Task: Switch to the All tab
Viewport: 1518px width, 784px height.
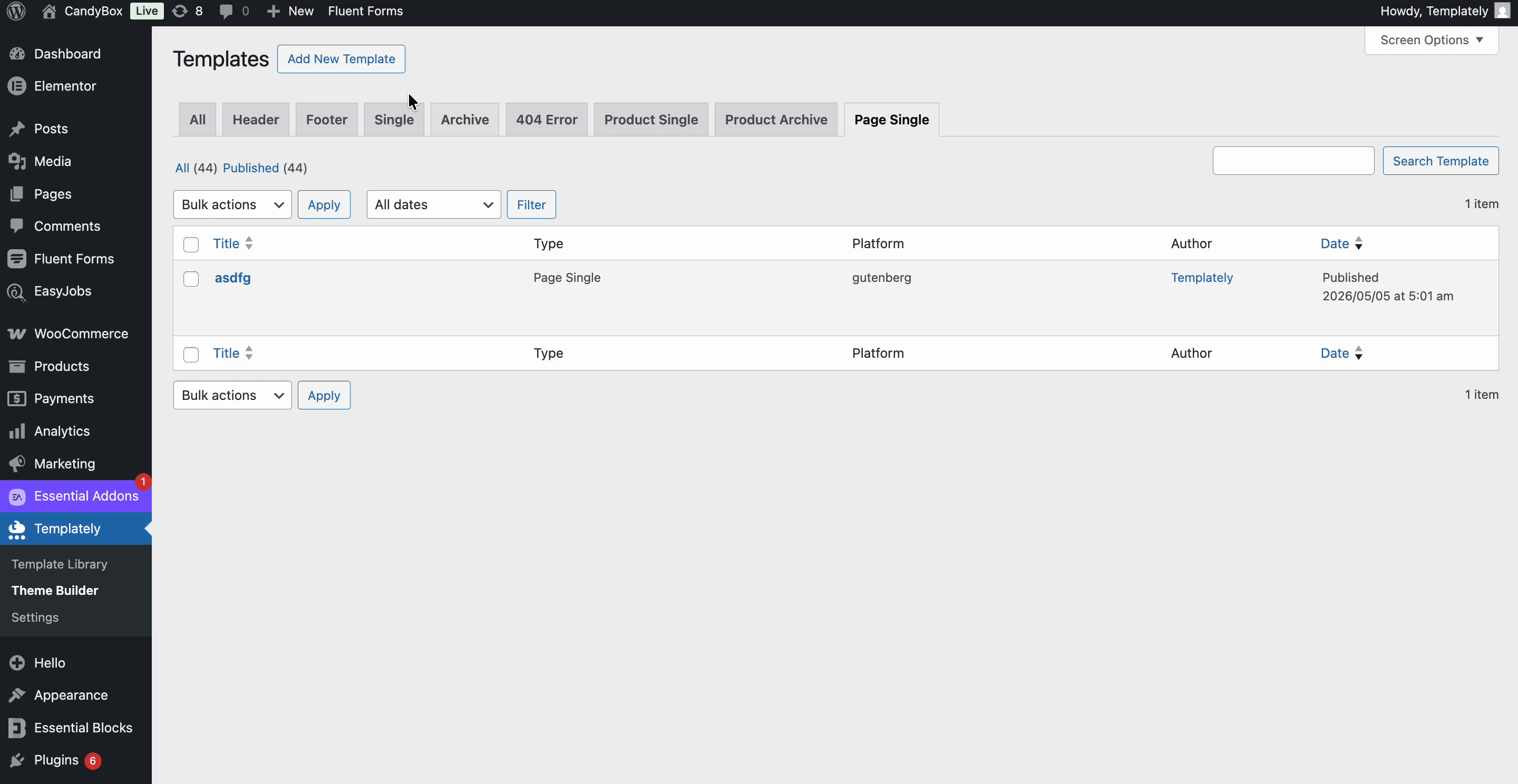Action: point(198,120)
